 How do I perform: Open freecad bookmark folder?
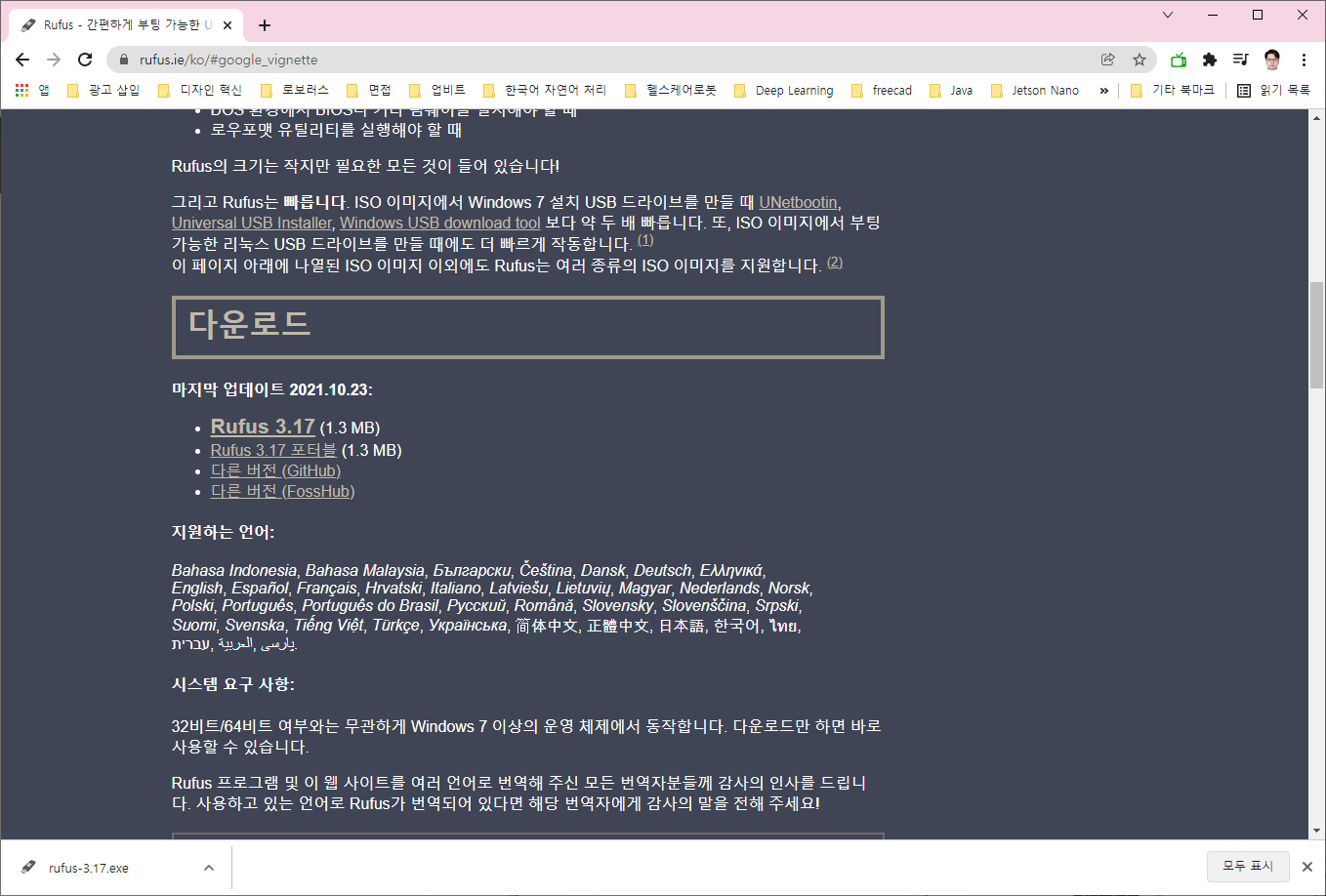[882, 90]
